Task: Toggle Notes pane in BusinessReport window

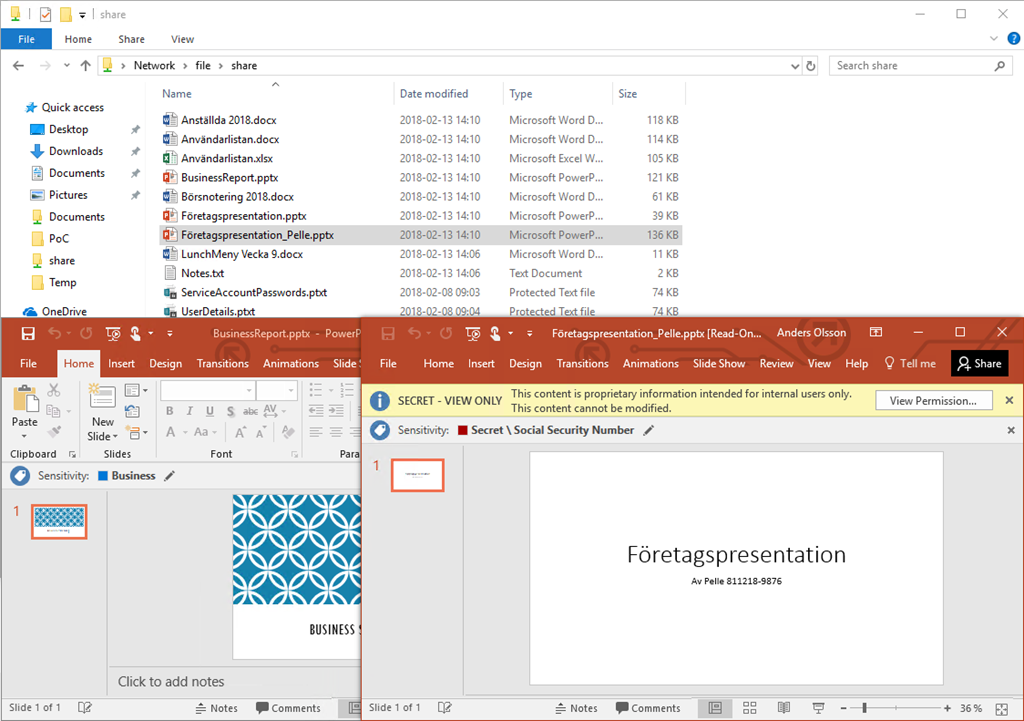Action: click(x=215, y=708)
